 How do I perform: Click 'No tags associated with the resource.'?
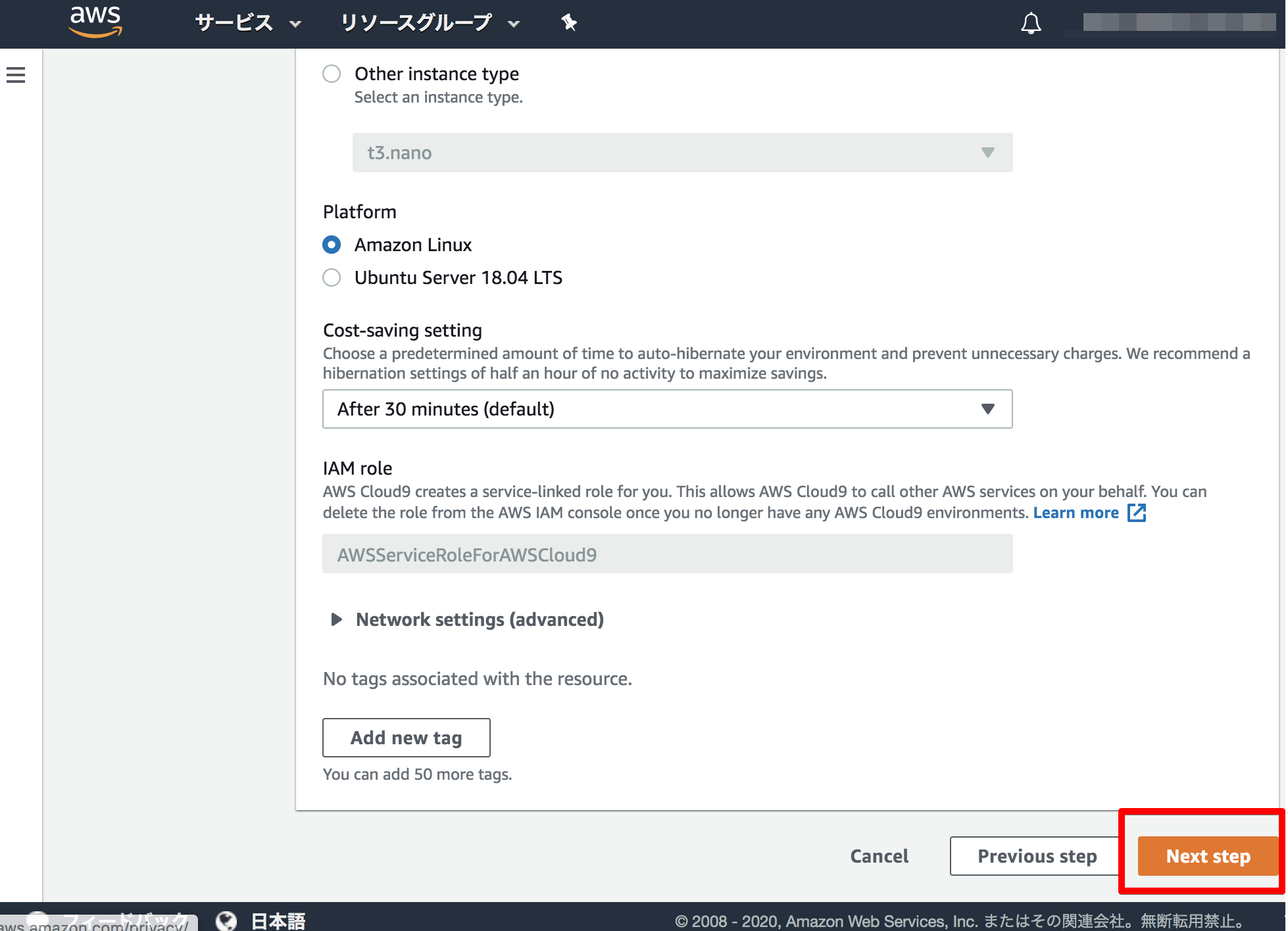[x=477, y=679]
